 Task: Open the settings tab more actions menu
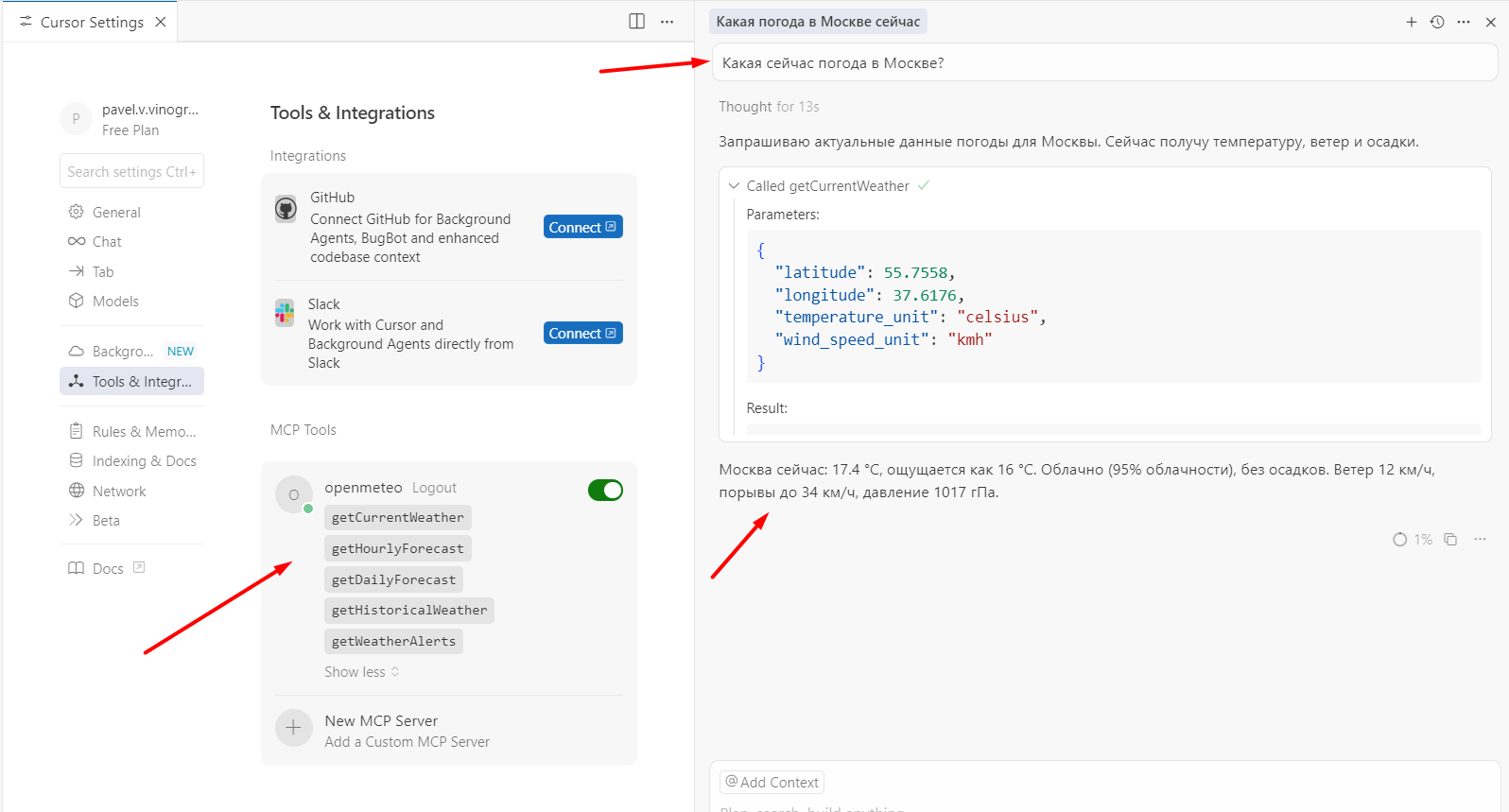668,21
